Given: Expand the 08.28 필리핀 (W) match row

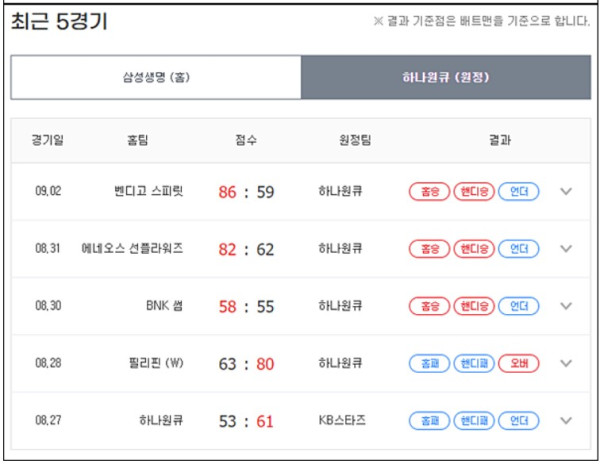Looking at the screenshot, I should (x=566, y=363).
